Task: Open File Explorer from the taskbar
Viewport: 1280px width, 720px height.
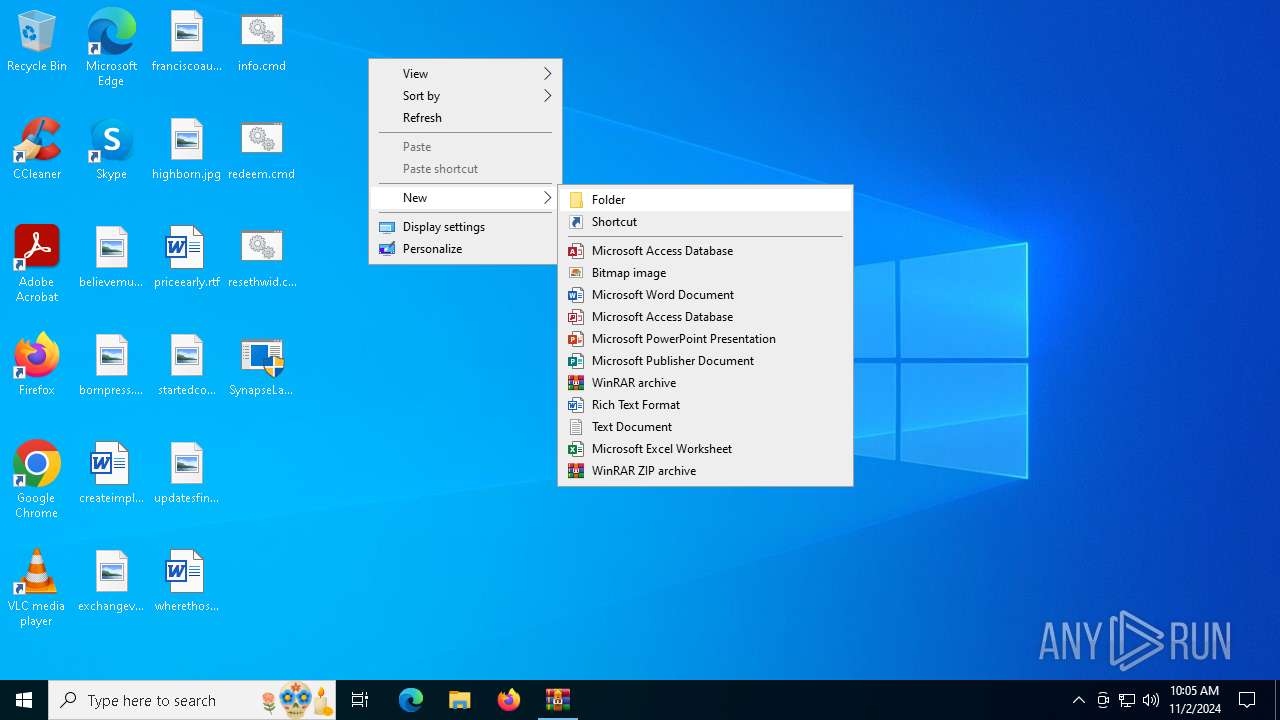Action: click(x=459, y=700)
